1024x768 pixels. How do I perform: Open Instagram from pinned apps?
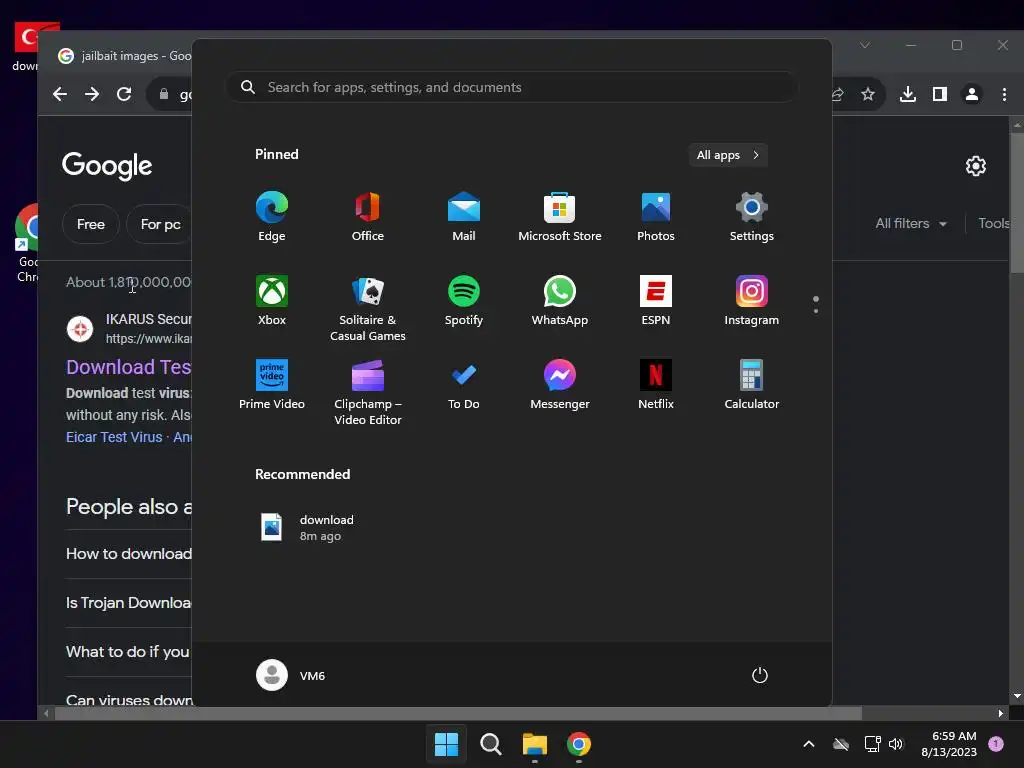point(752,300)
